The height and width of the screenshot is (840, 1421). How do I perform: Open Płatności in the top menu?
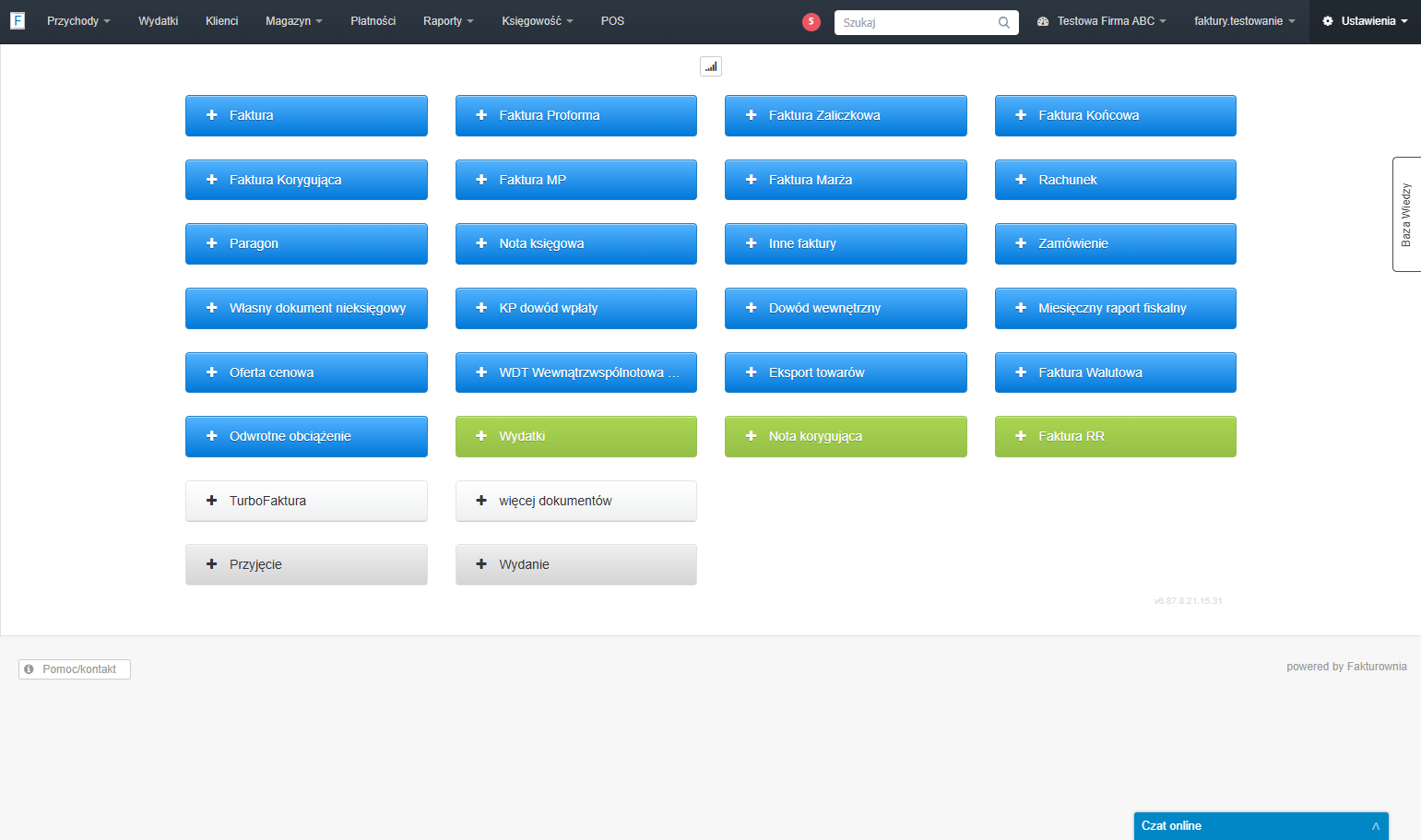pos(373,21)
